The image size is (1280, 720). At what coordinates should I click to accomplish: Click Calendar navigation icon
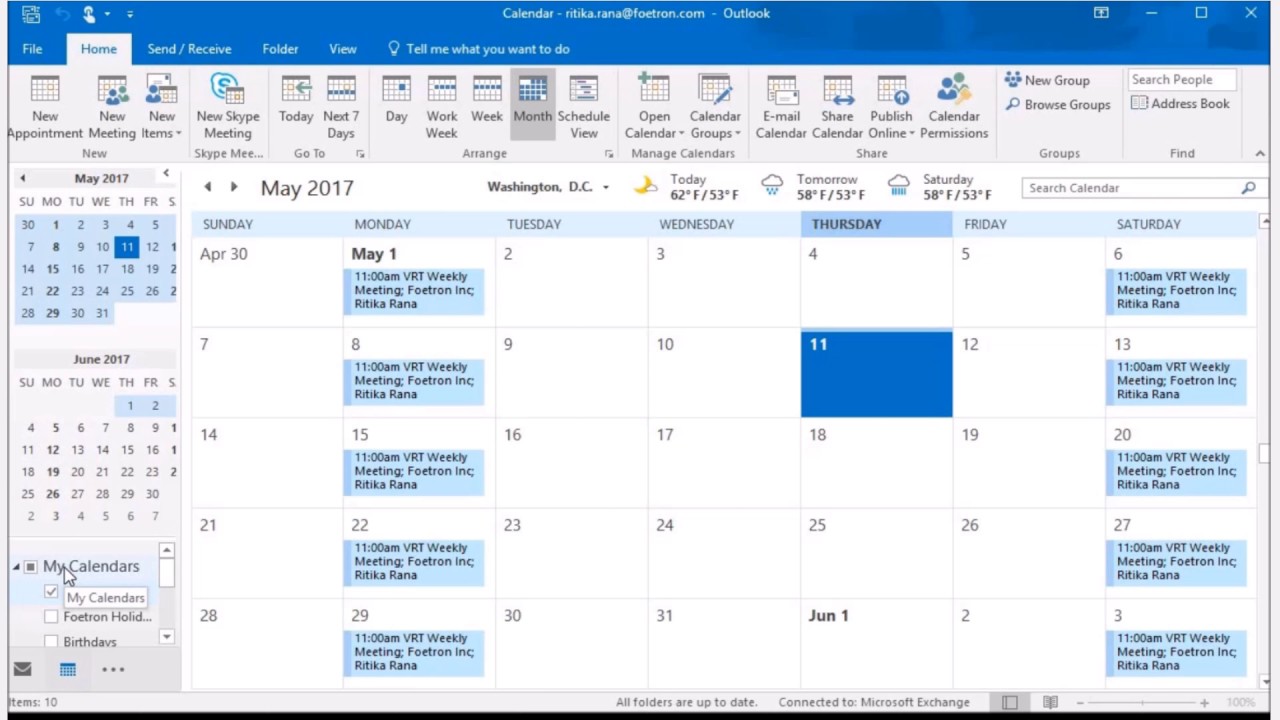pyautogui.click(x=67, y=669)
